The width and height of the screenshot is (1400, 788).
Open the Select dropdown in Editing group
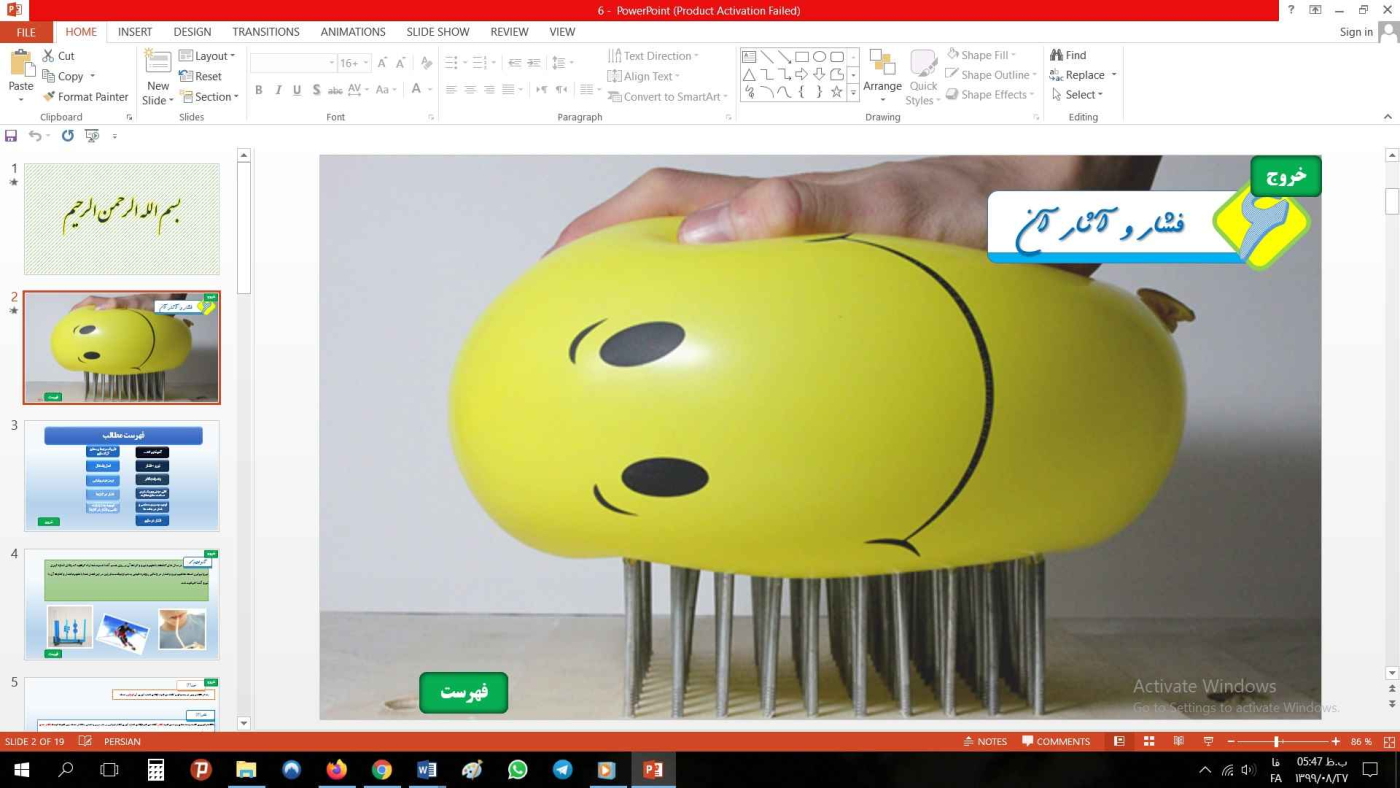pos(1078,95)
